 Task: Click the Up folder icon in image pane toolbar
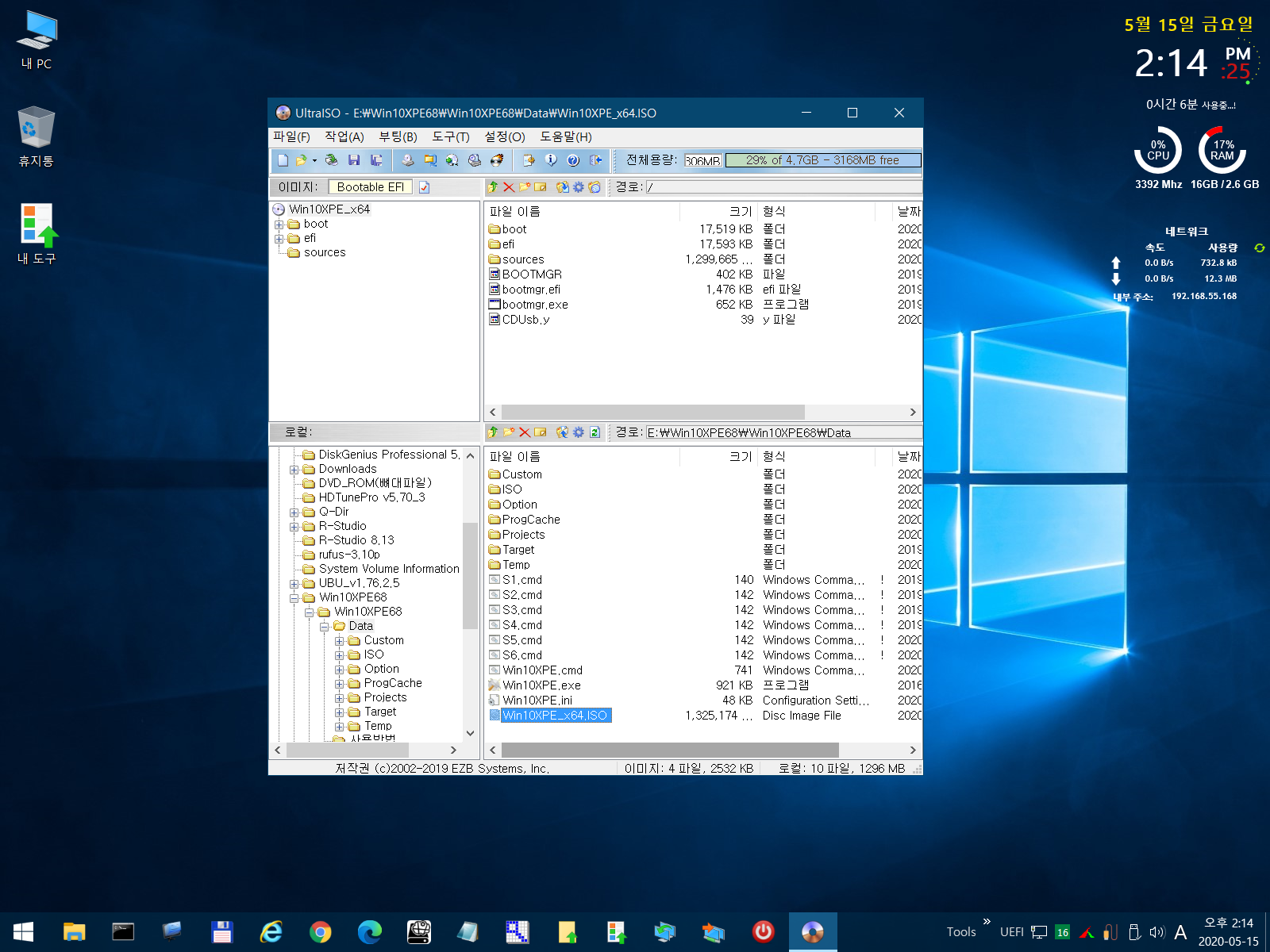tap(493, 187)
